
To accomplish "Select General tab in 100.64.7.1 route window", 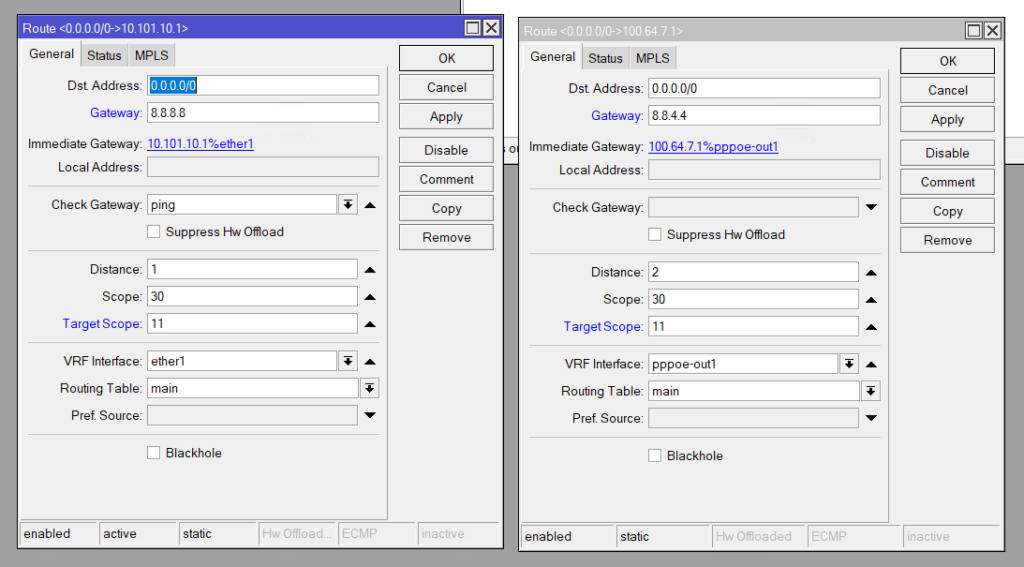I will click(552, 57).
